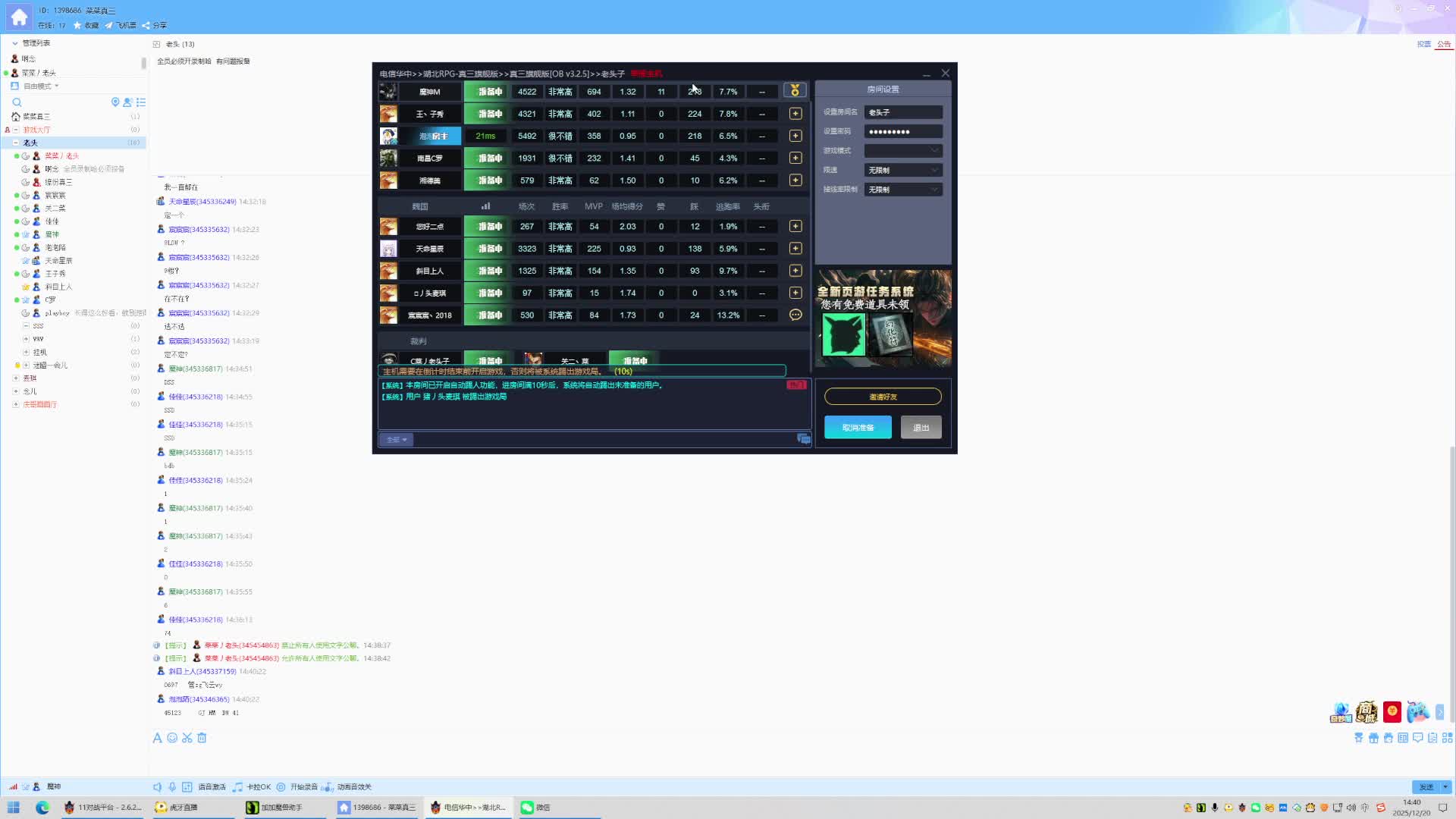This screenshot has height=819, width=1456.
Task: Click the medal icon in first player row
Action: pos(795,91)
